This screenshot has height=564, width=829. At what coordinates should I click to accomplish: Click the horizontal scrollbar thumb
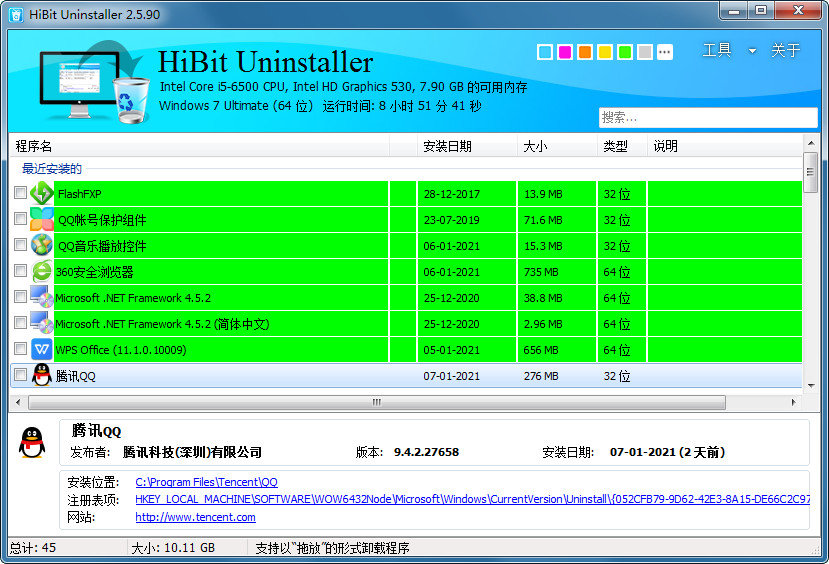tap(377, 402)
